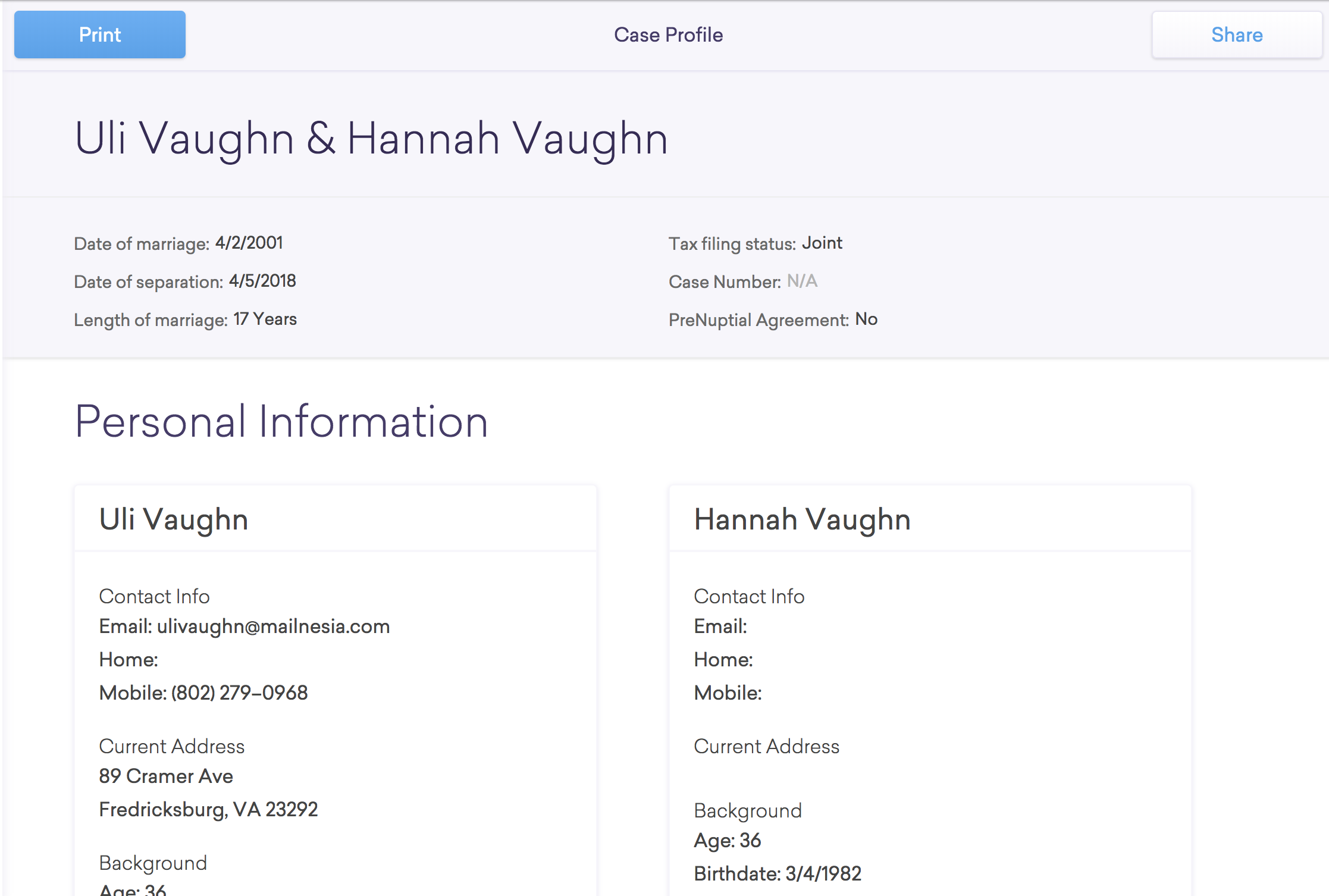Click the 17 Years length of marriage

[x=265, y=319]
